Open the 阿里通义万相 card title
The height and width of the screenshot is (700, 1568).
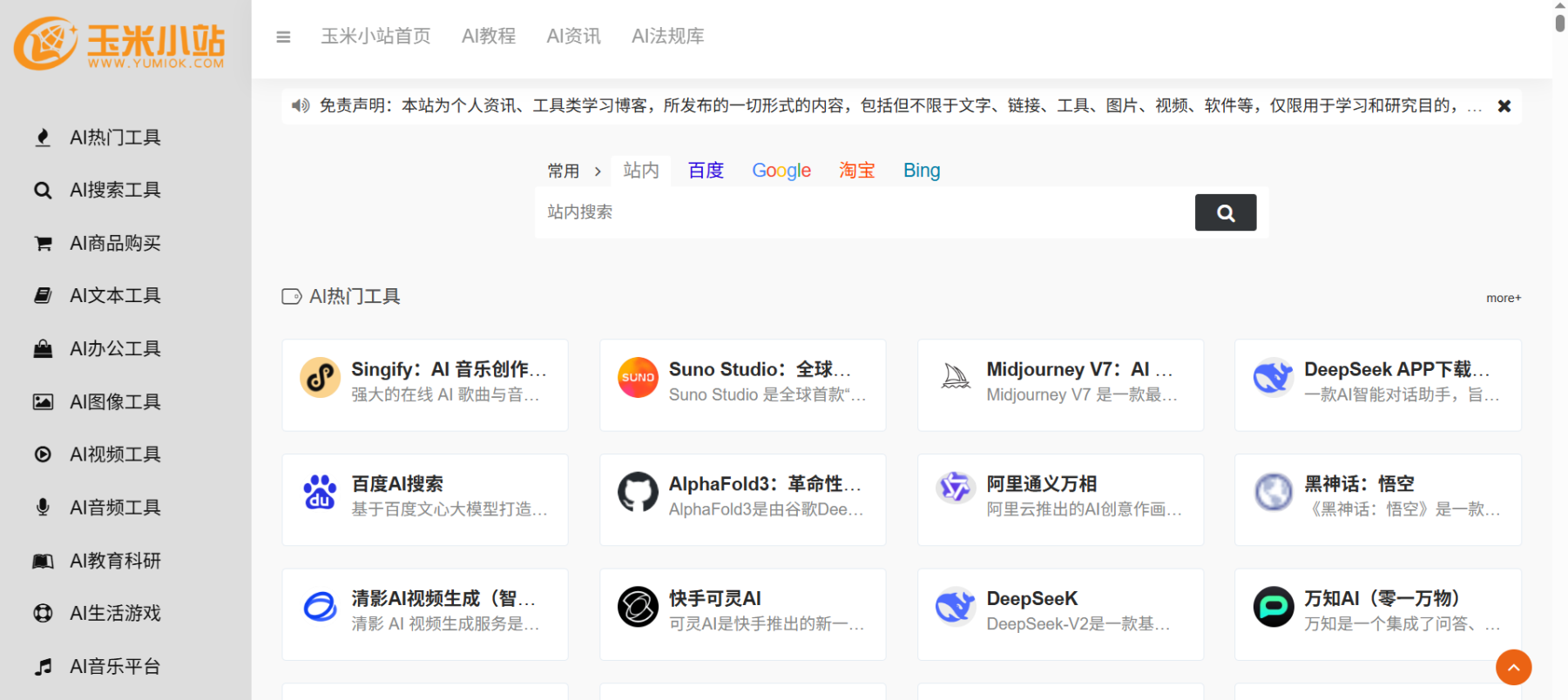[x=1042, y=484]
